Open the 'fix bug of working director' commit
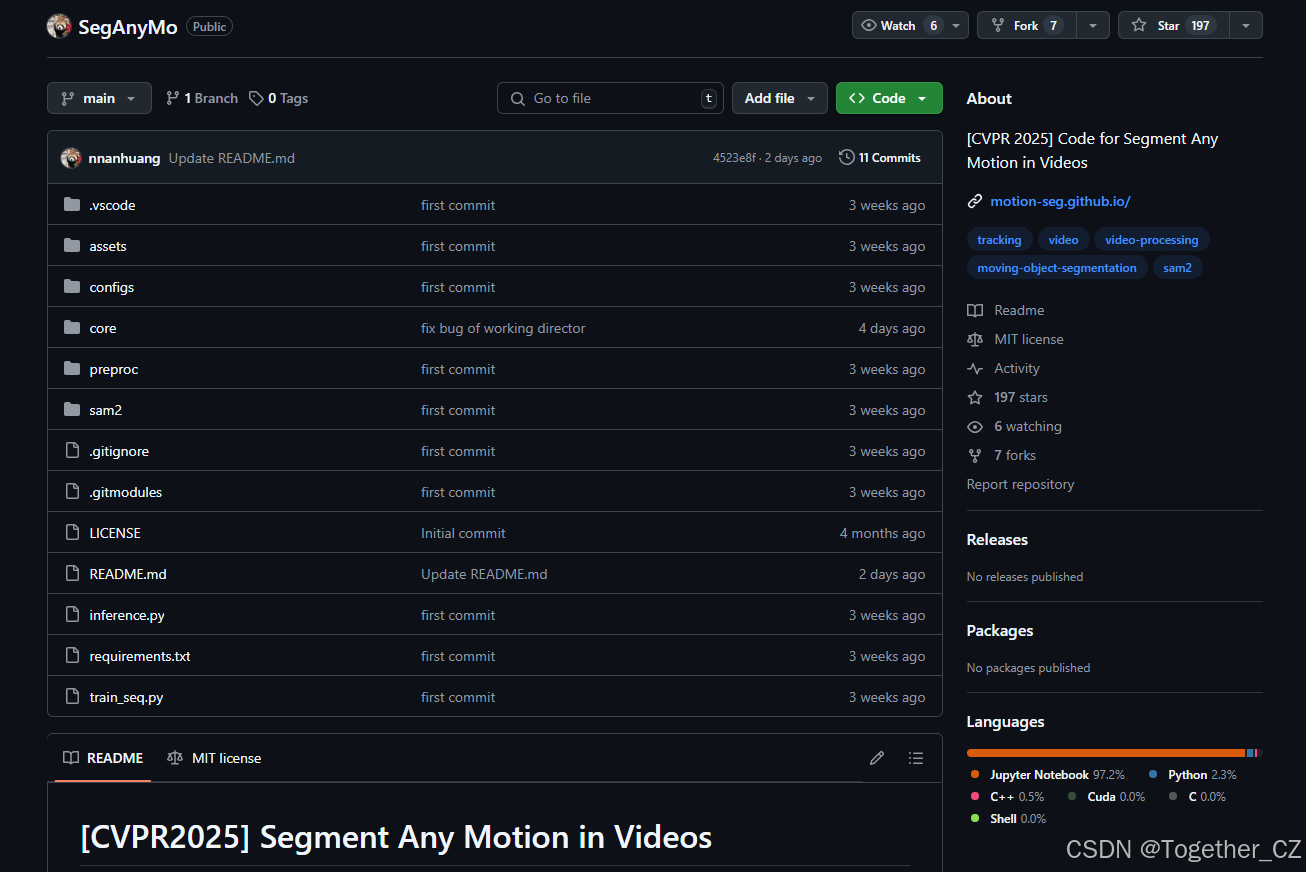 (503, 328)
